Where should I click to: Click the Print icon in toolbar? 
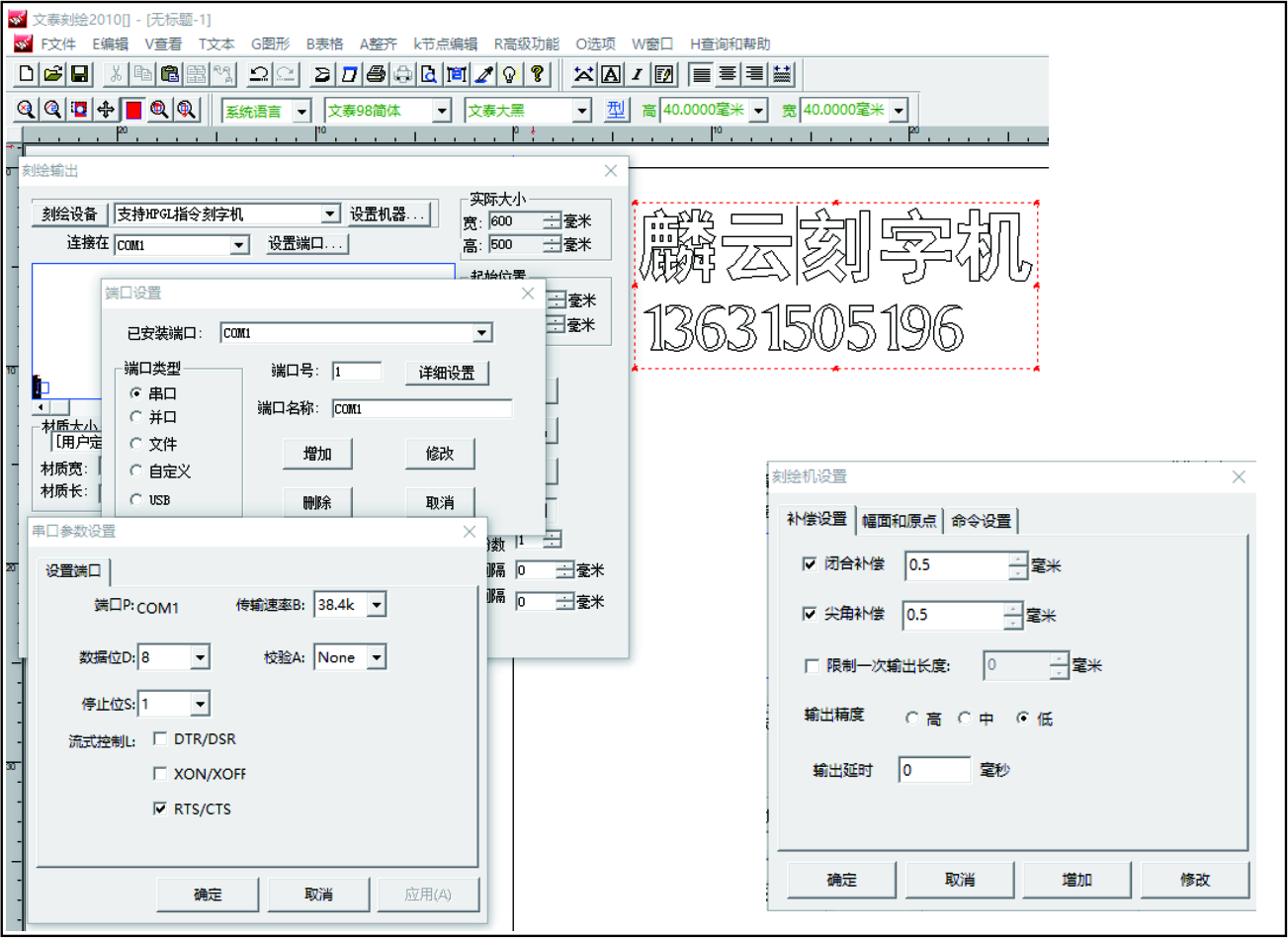click(376, 74)
